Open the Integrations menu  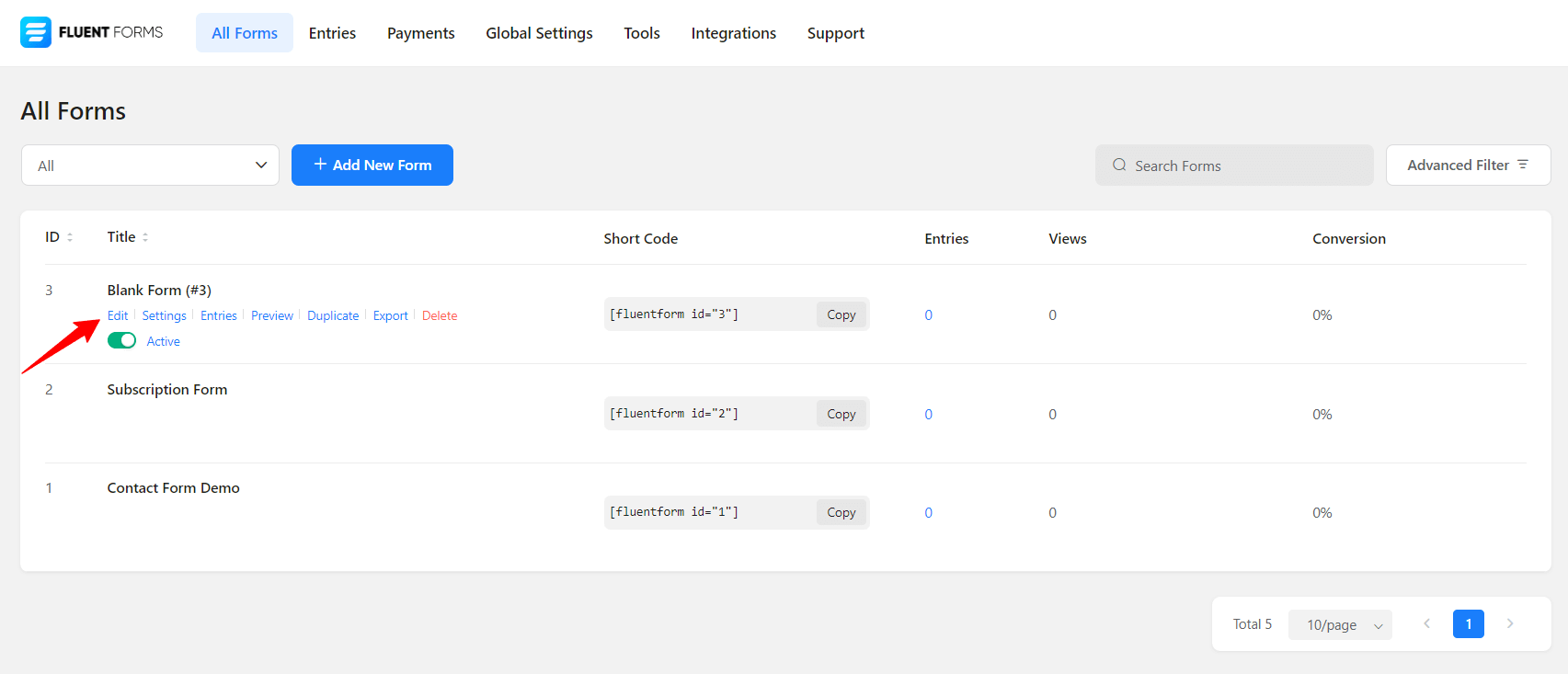coord(733,33)
